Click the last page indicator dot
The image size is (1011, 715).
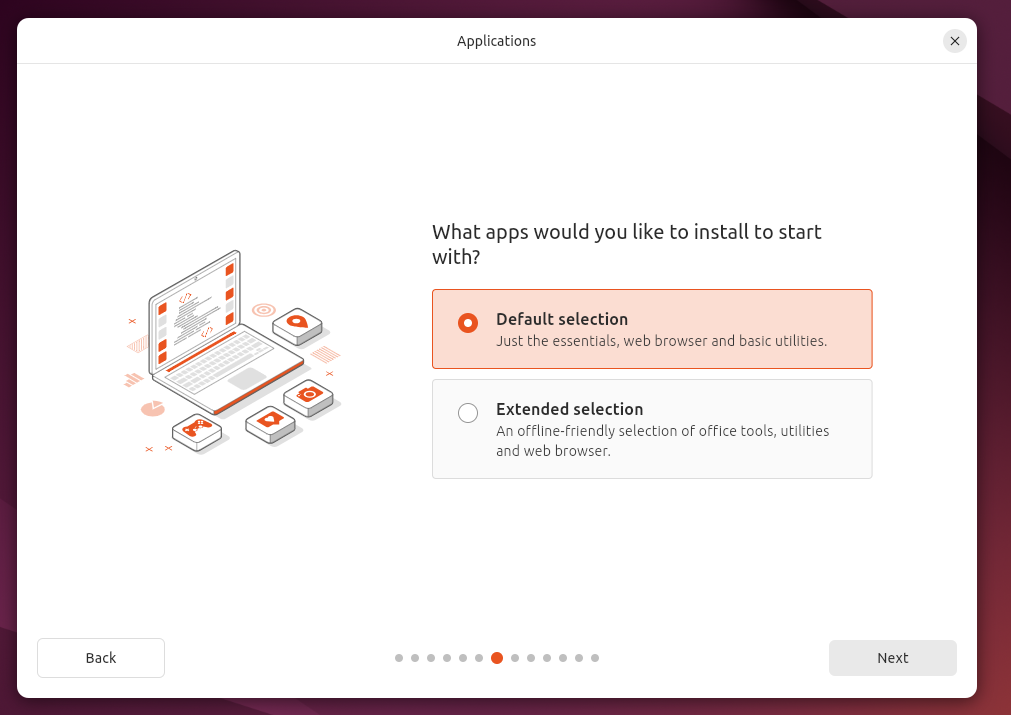click(x=595, y=658)
